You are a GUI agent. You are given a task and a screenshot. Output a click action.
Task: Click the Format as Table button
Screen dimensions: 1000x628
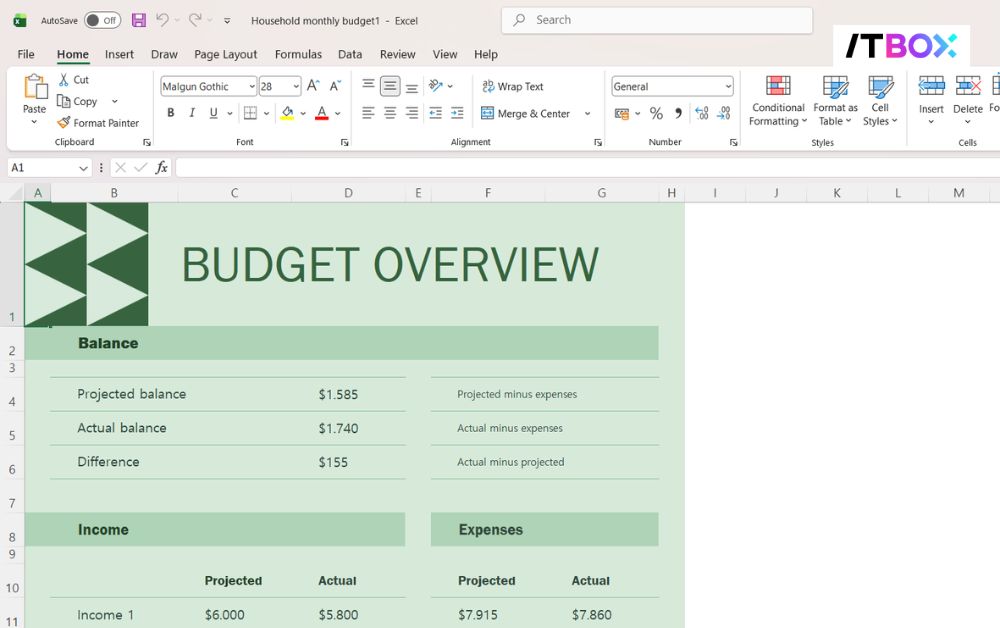click(x=835, y=100)
